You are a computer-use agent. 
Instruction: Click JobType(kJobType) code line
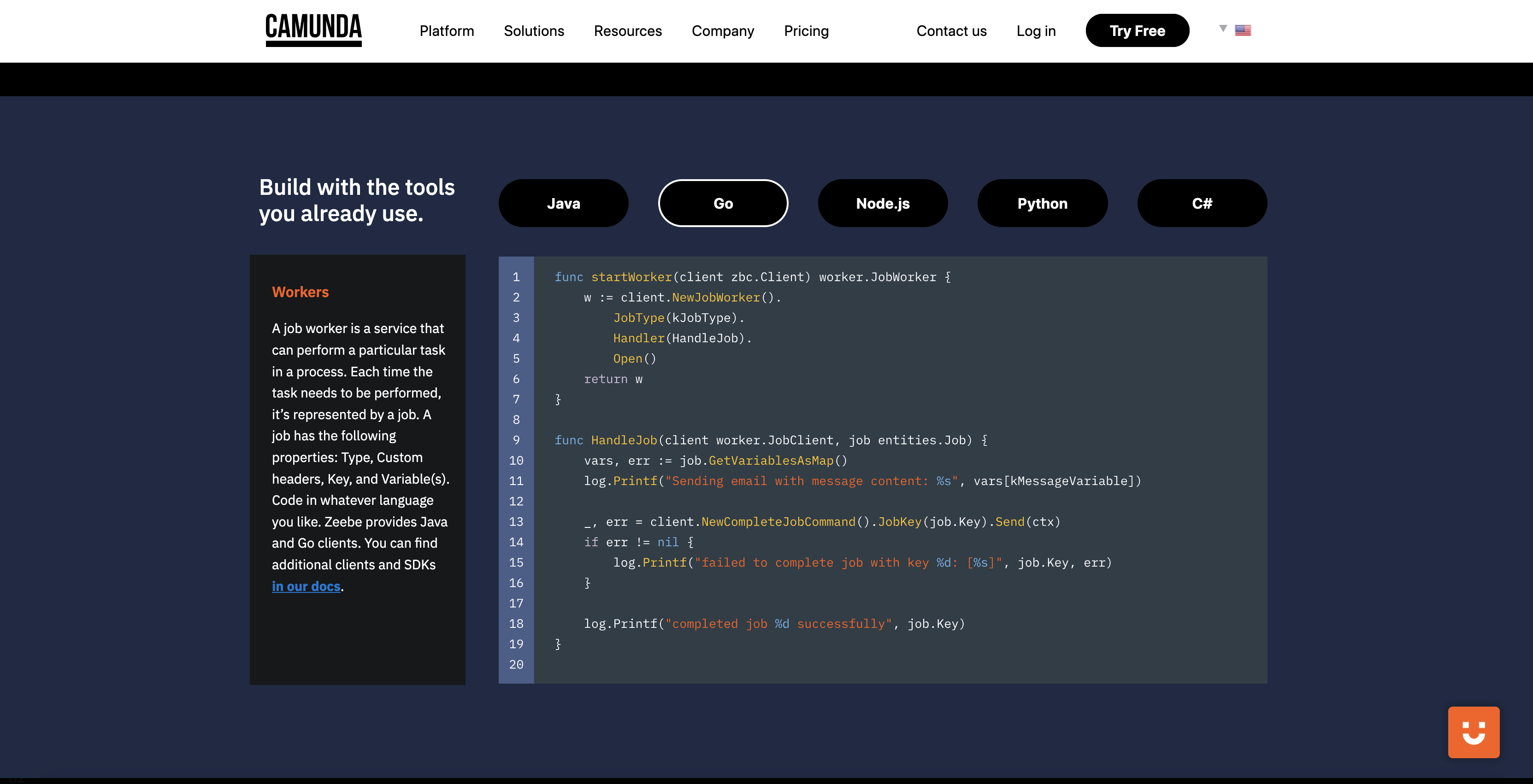pyautogui.click(x=678, y=318)
